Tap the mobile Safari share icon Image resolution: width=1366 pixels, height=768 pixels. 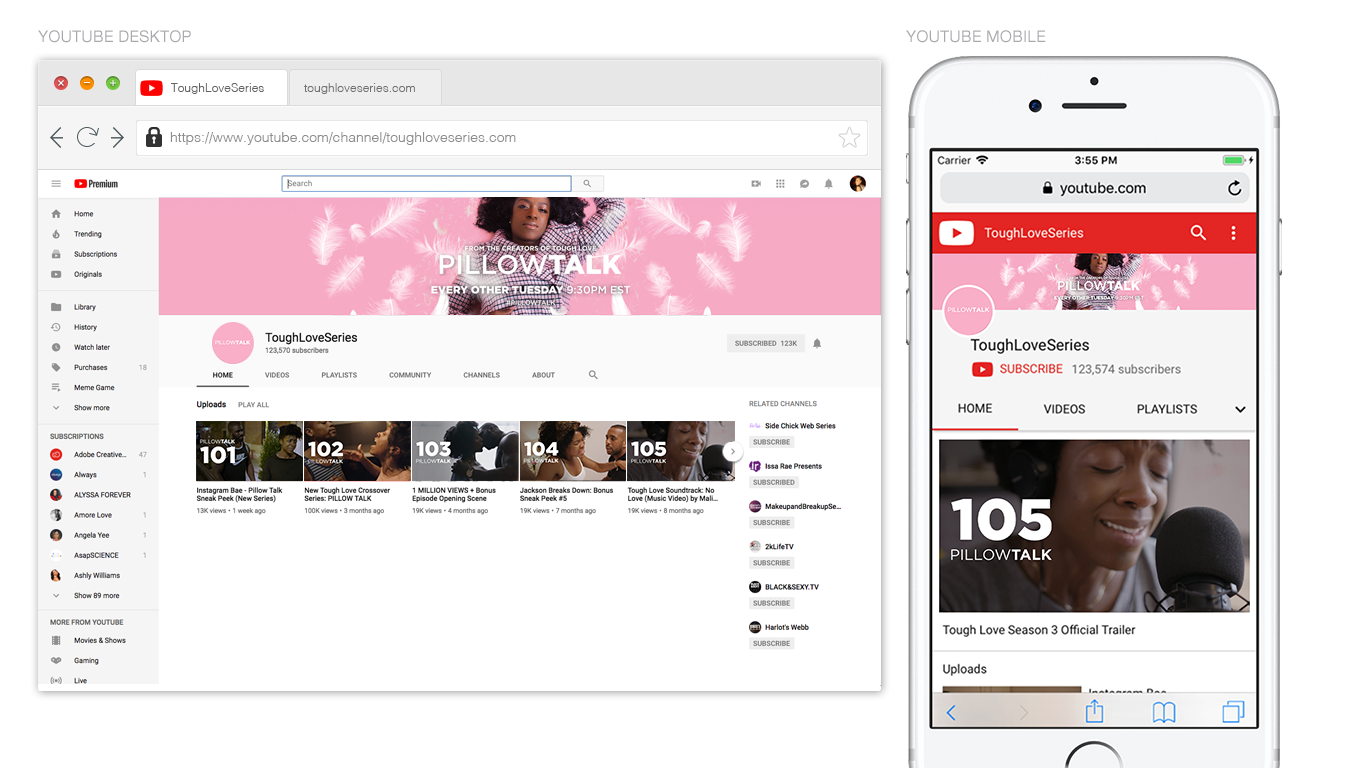pos(1094,711)
